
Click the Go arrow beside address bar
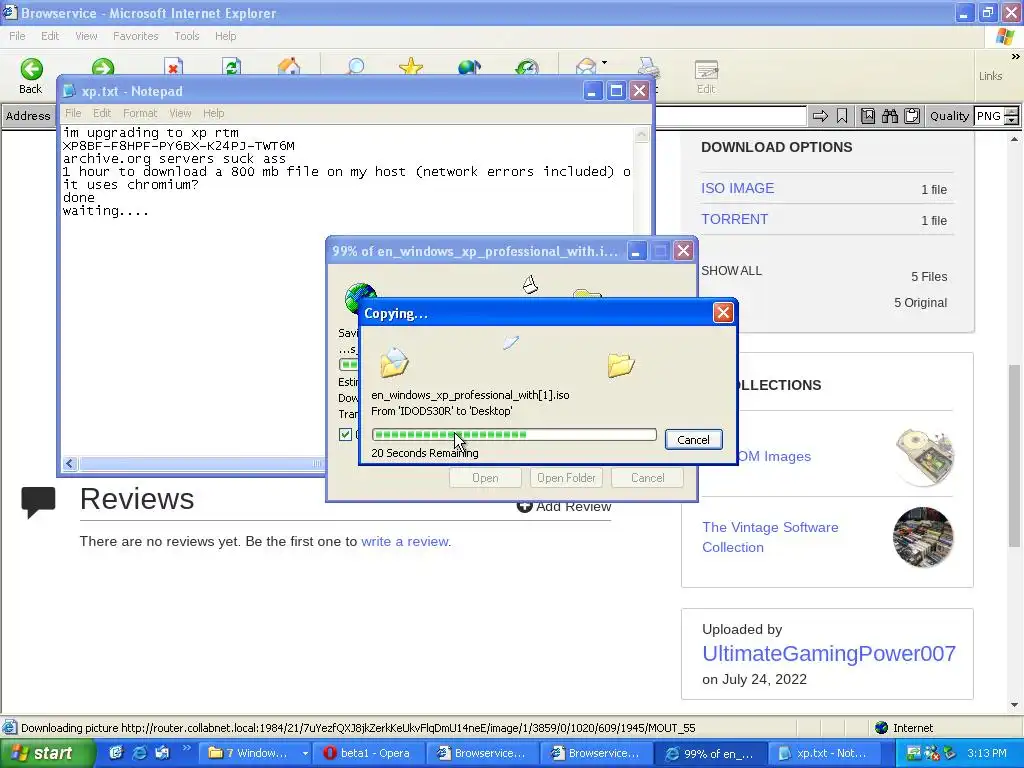click(x=820, y=116)
